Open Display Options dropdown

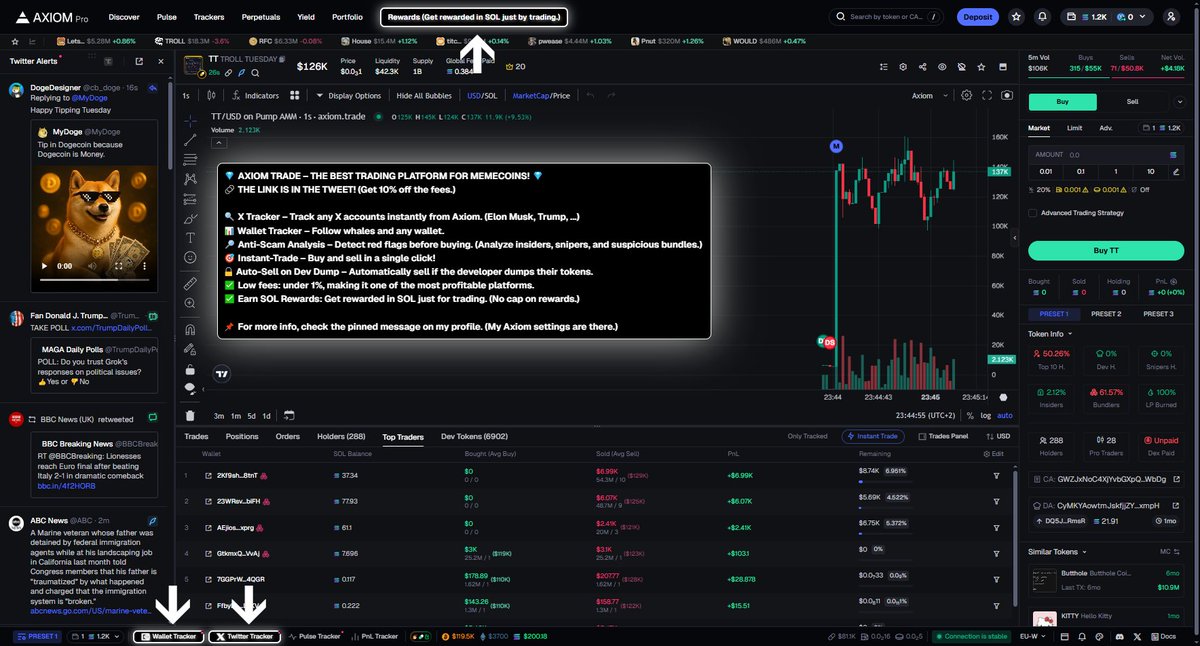[347, 96]
